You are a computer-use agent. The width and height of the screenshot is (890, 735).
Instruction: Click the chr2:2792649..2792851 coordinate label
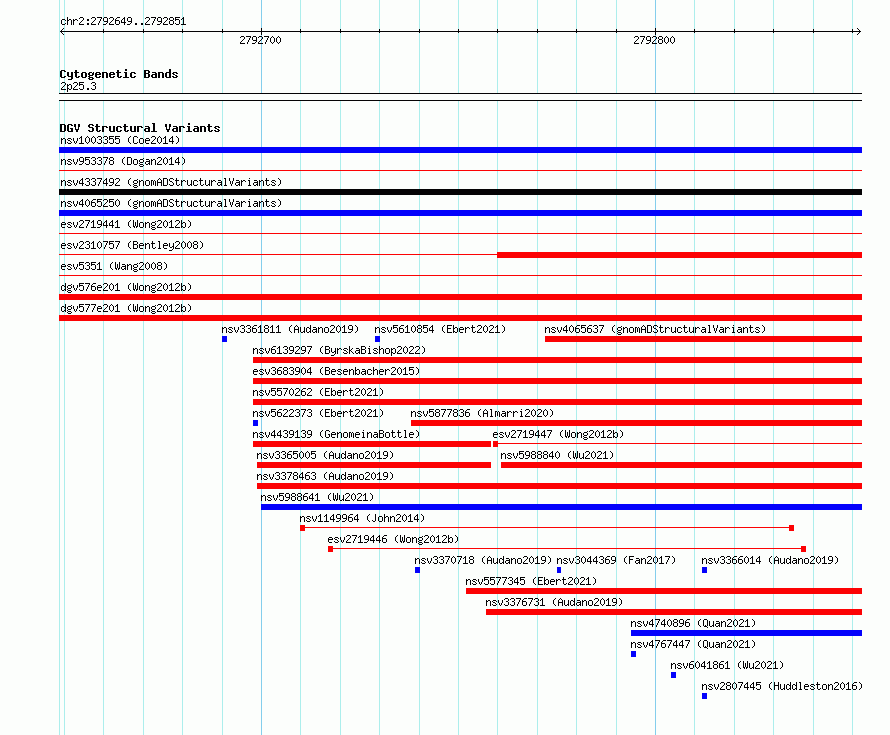[123, 21]
